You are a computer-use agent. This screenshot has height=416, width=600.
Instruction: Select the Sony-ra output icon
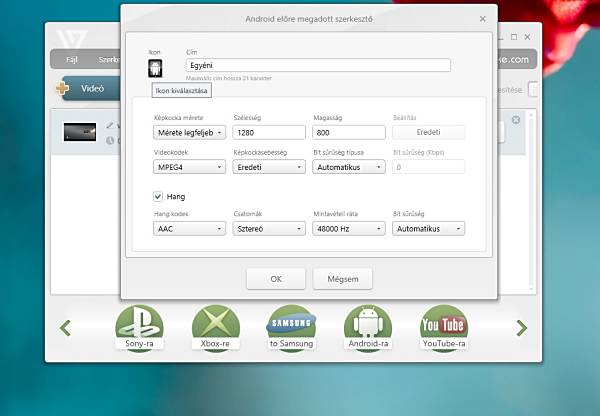(139, 328)
